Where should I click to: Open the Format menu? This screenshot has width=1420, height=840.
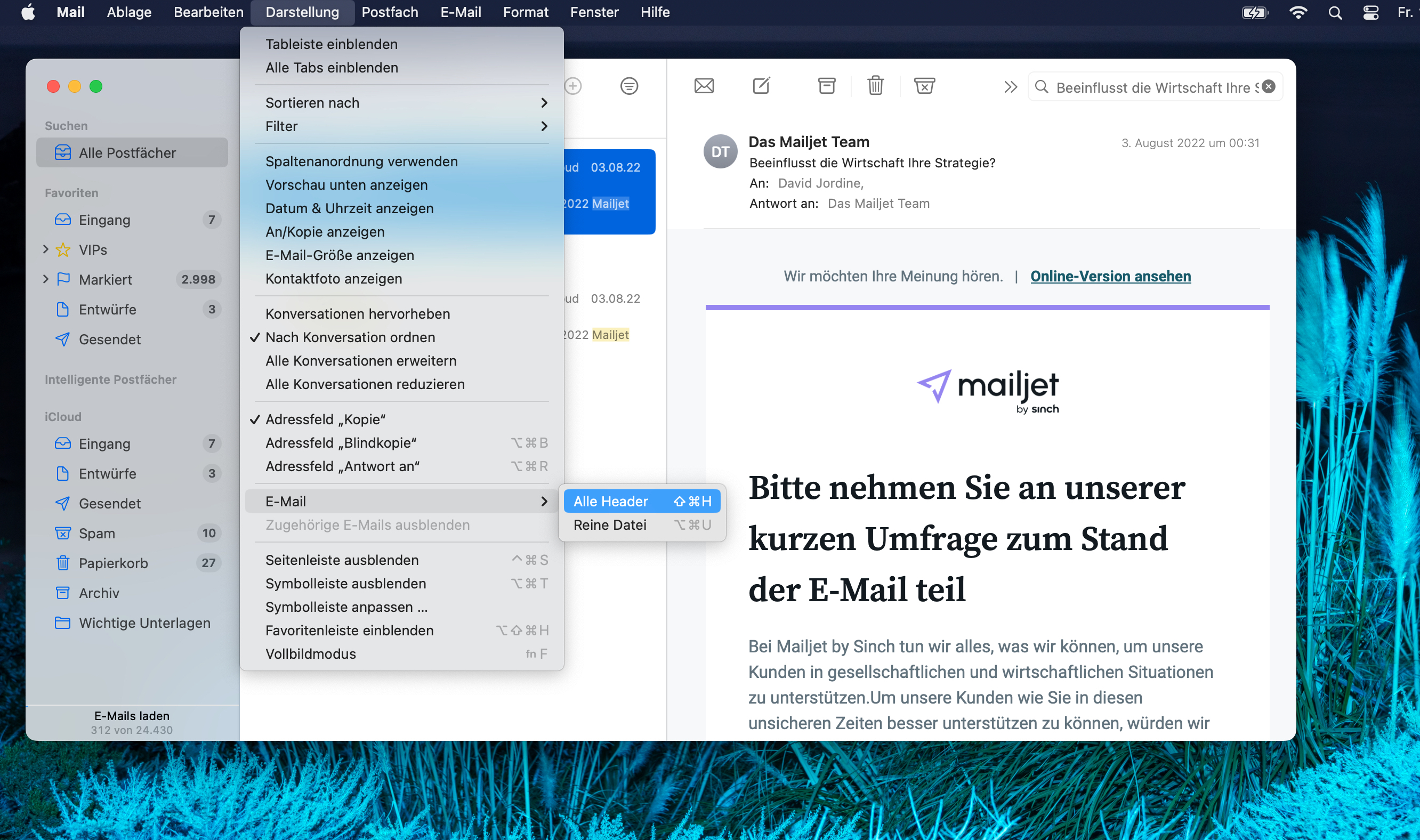(x=525, y=12)
